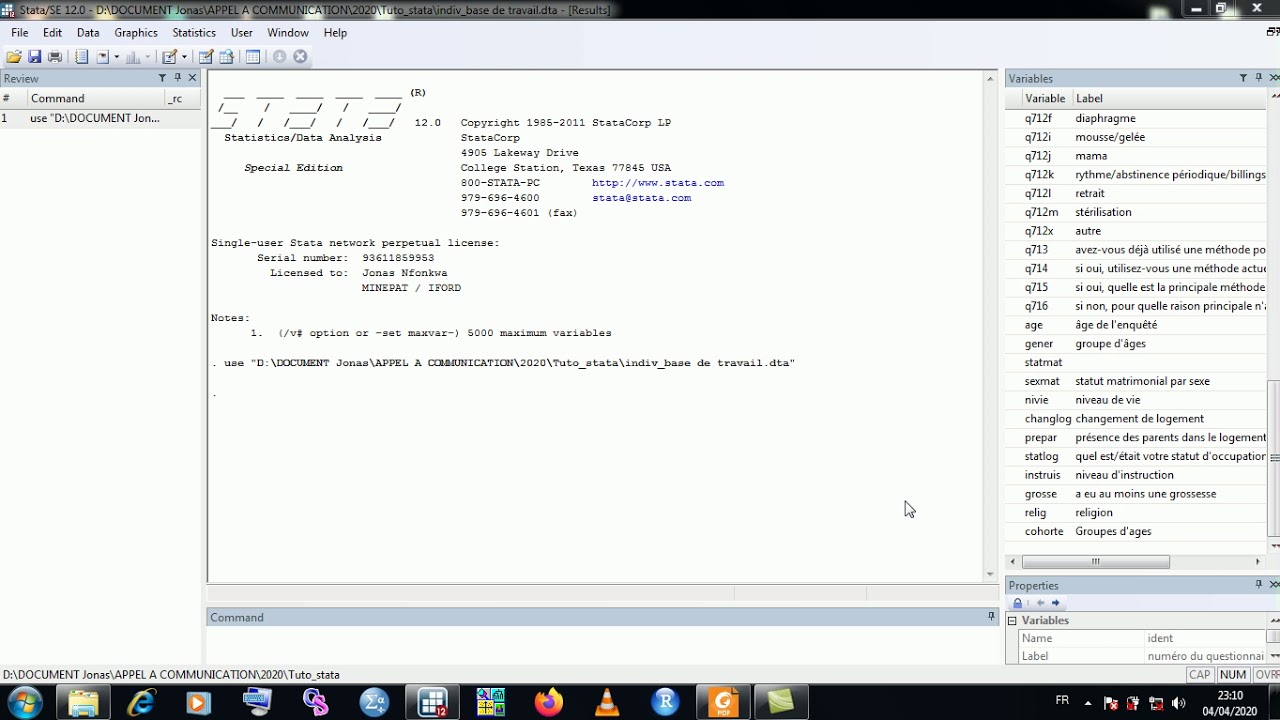The width and height of the screenshot is (1280, 720).
Task: Click the Variable column header
Action: (1045, 98)
